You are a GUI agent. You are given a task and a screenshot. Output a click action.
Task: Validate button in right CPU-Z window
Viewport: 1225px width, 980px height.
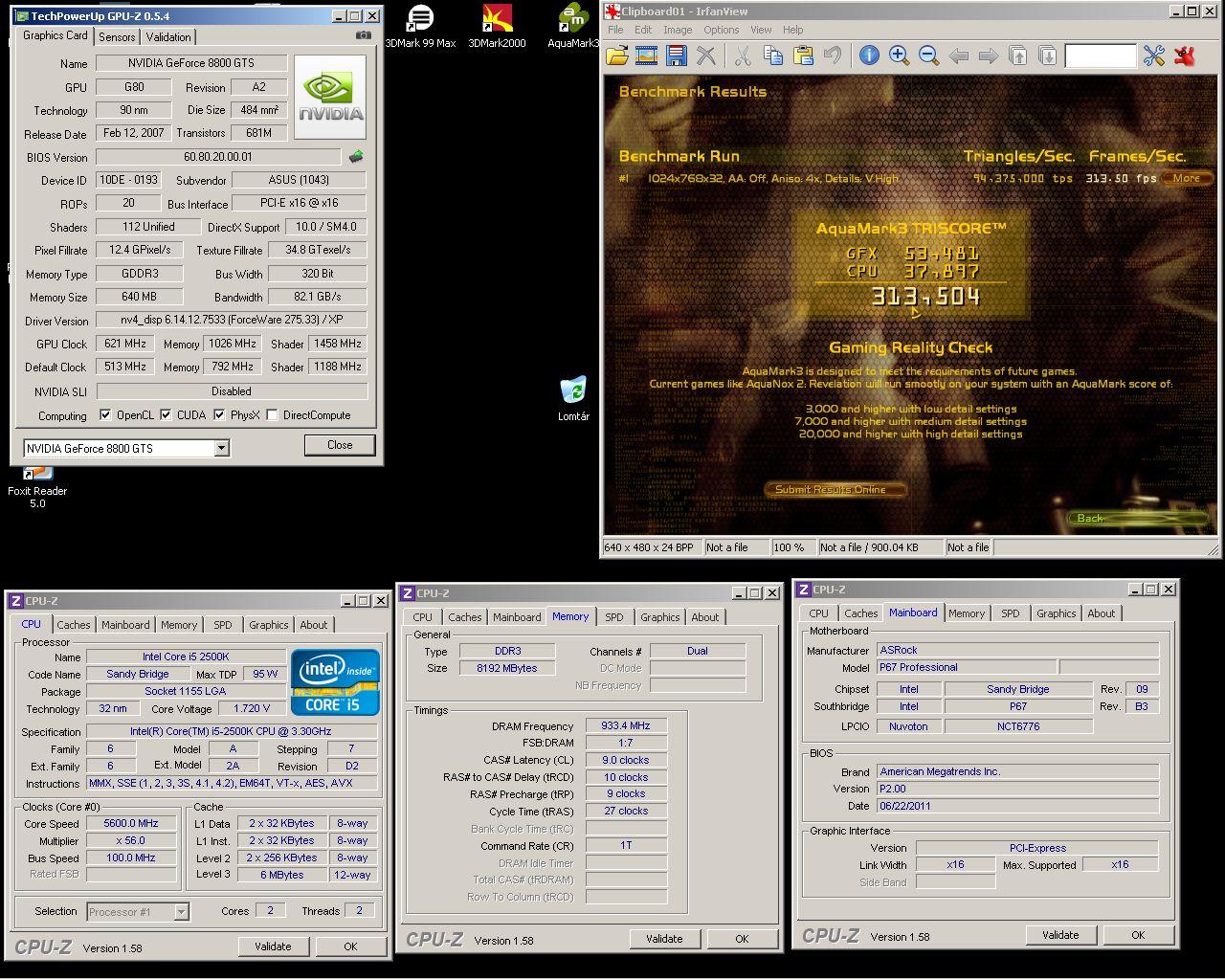point(1060,935)
